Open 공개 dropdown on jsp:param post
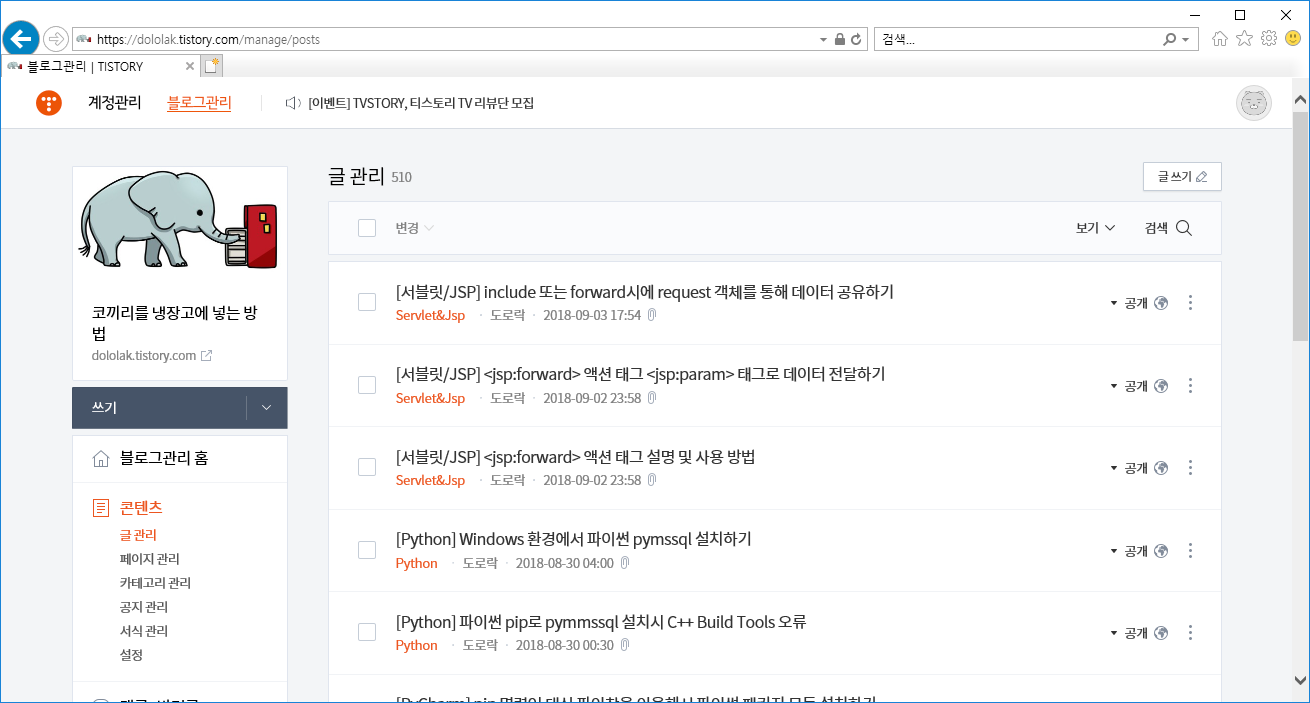 point(1129,385)
